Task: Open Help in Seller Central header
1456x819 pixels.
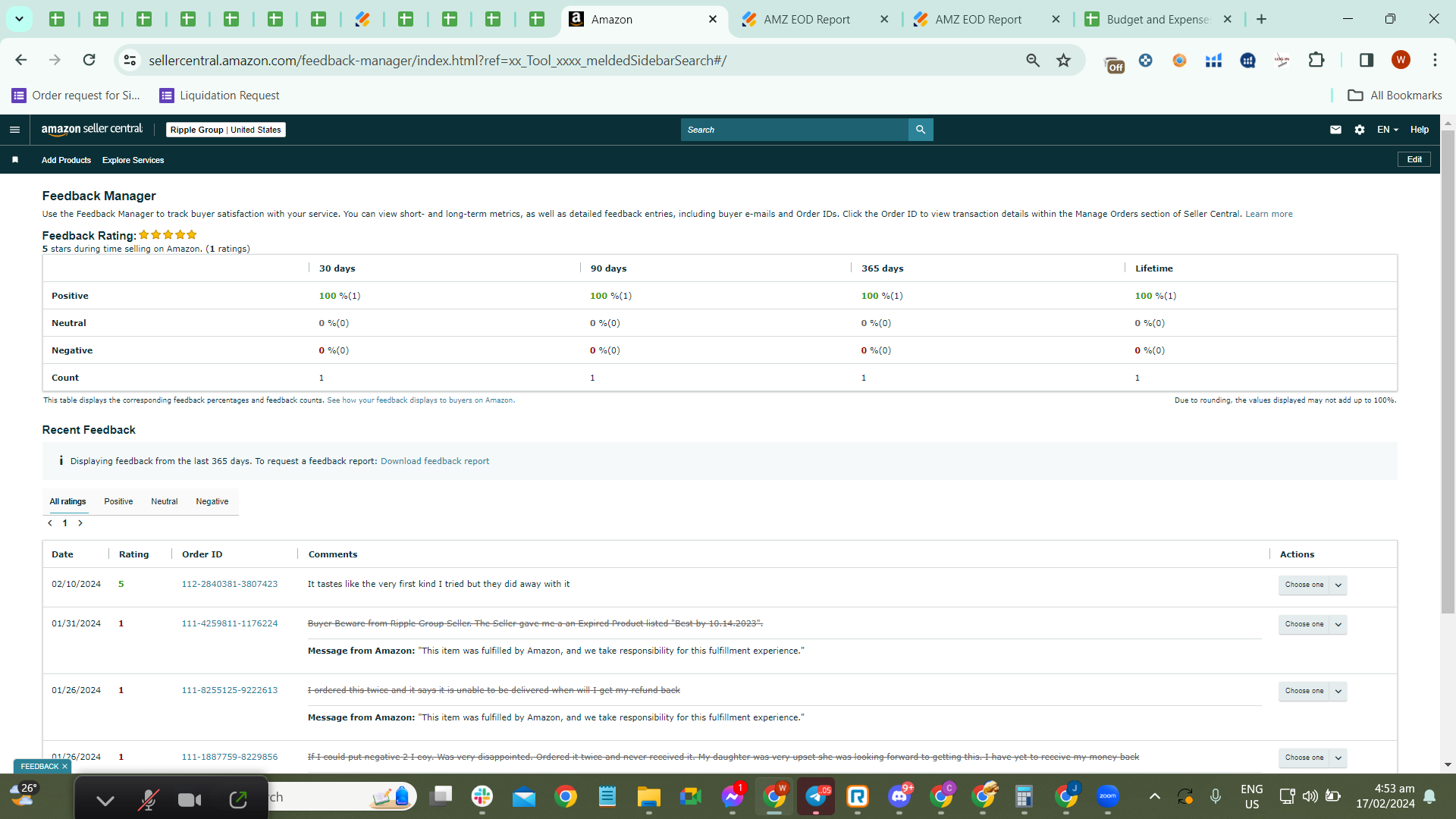Action: [x=1420, y=130]
